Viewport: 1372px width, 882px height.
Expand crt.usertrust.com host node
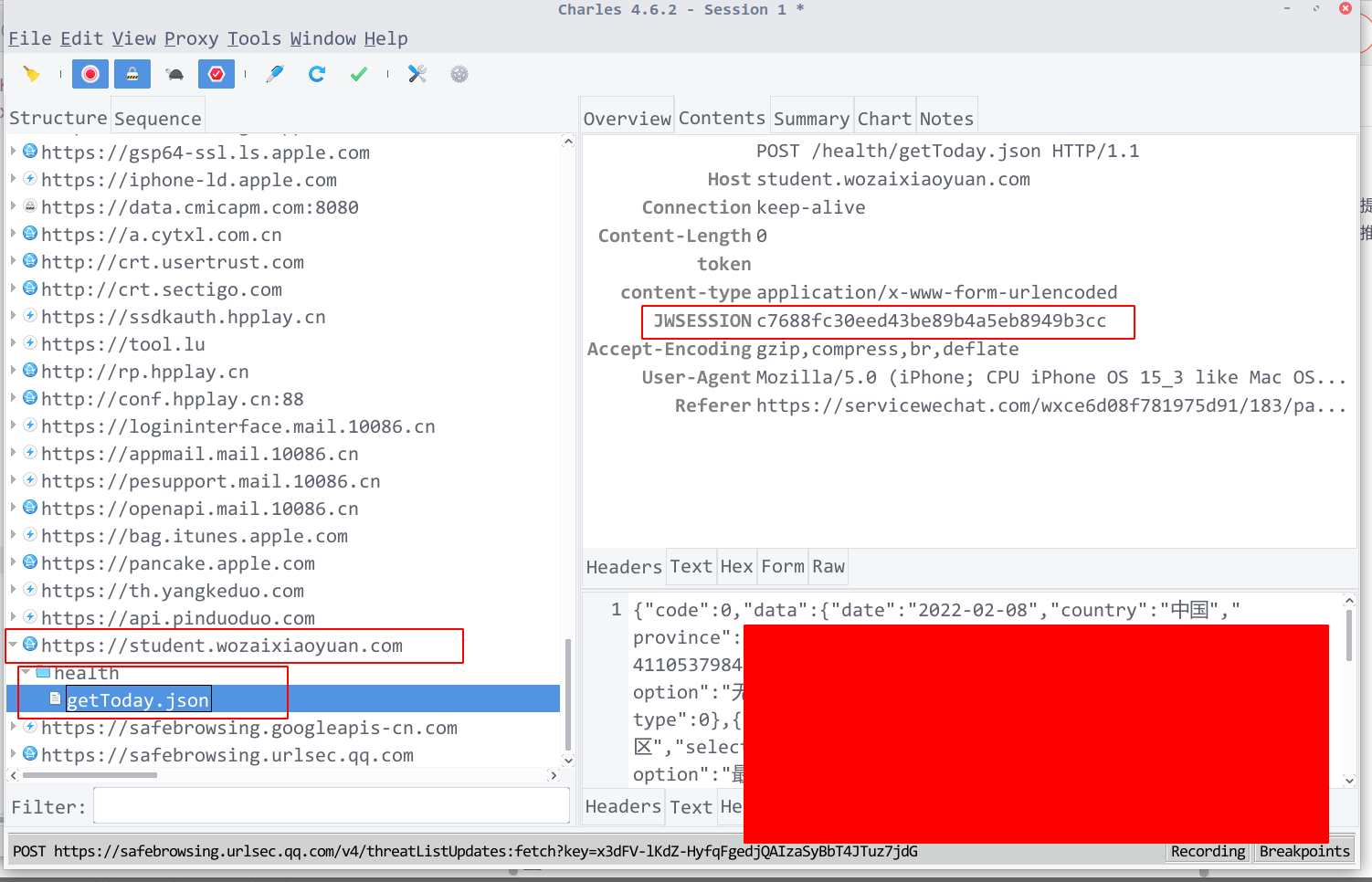coord(13,261)
